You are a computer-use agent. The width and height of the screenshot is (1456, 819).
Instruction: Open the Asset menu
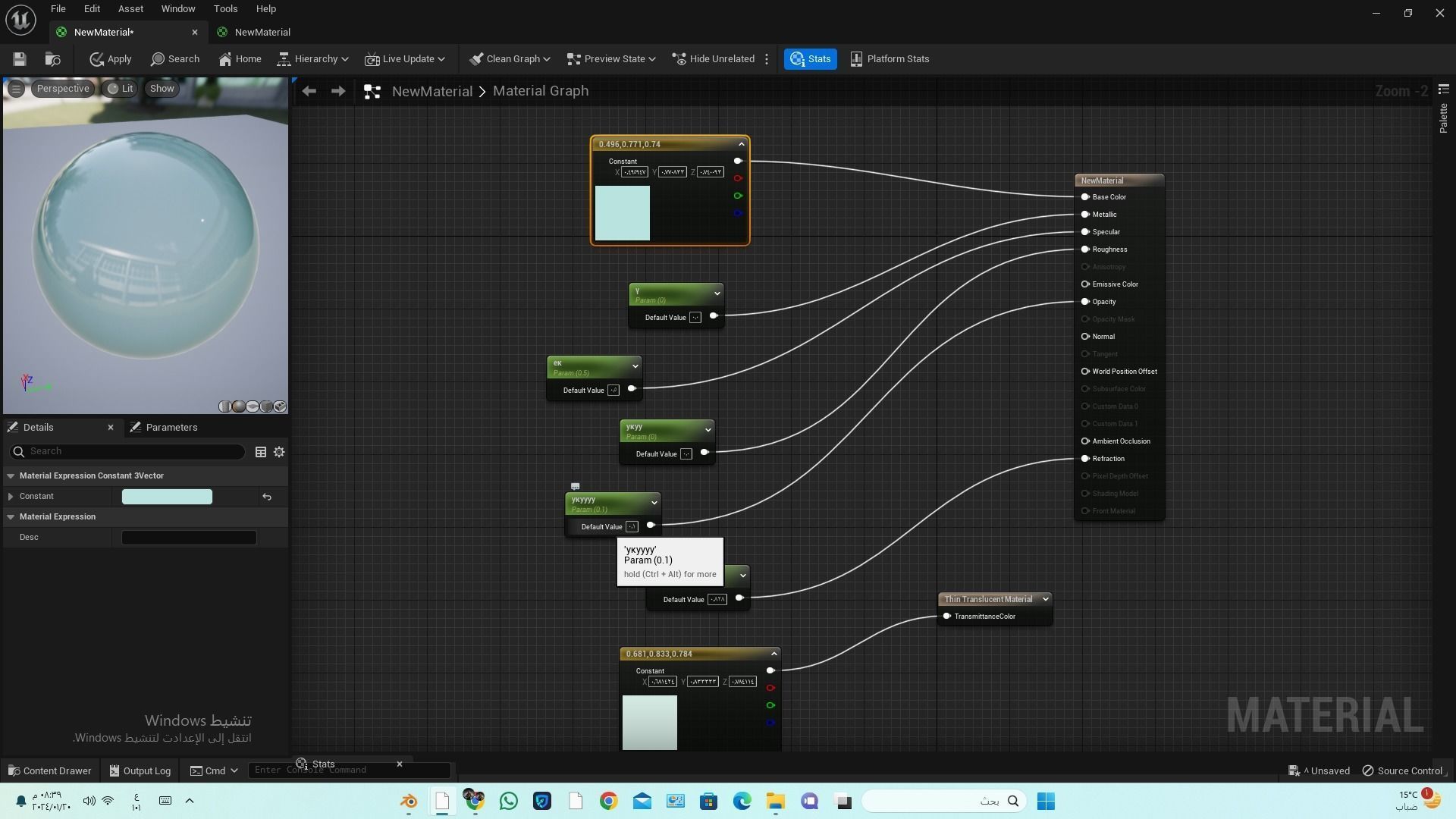pos(130,9)
